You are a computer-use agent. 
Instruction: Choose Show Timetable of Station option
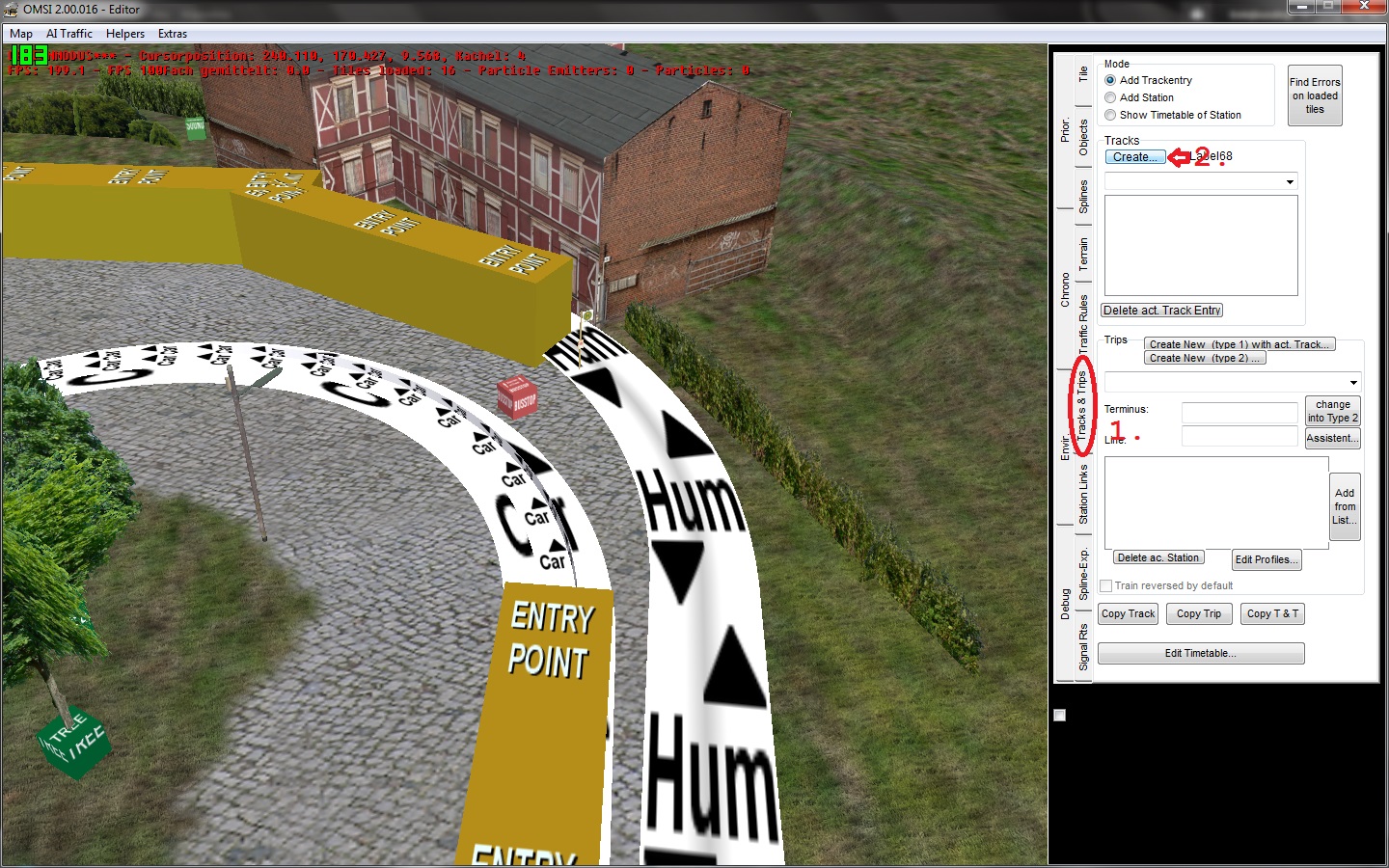1110,115
